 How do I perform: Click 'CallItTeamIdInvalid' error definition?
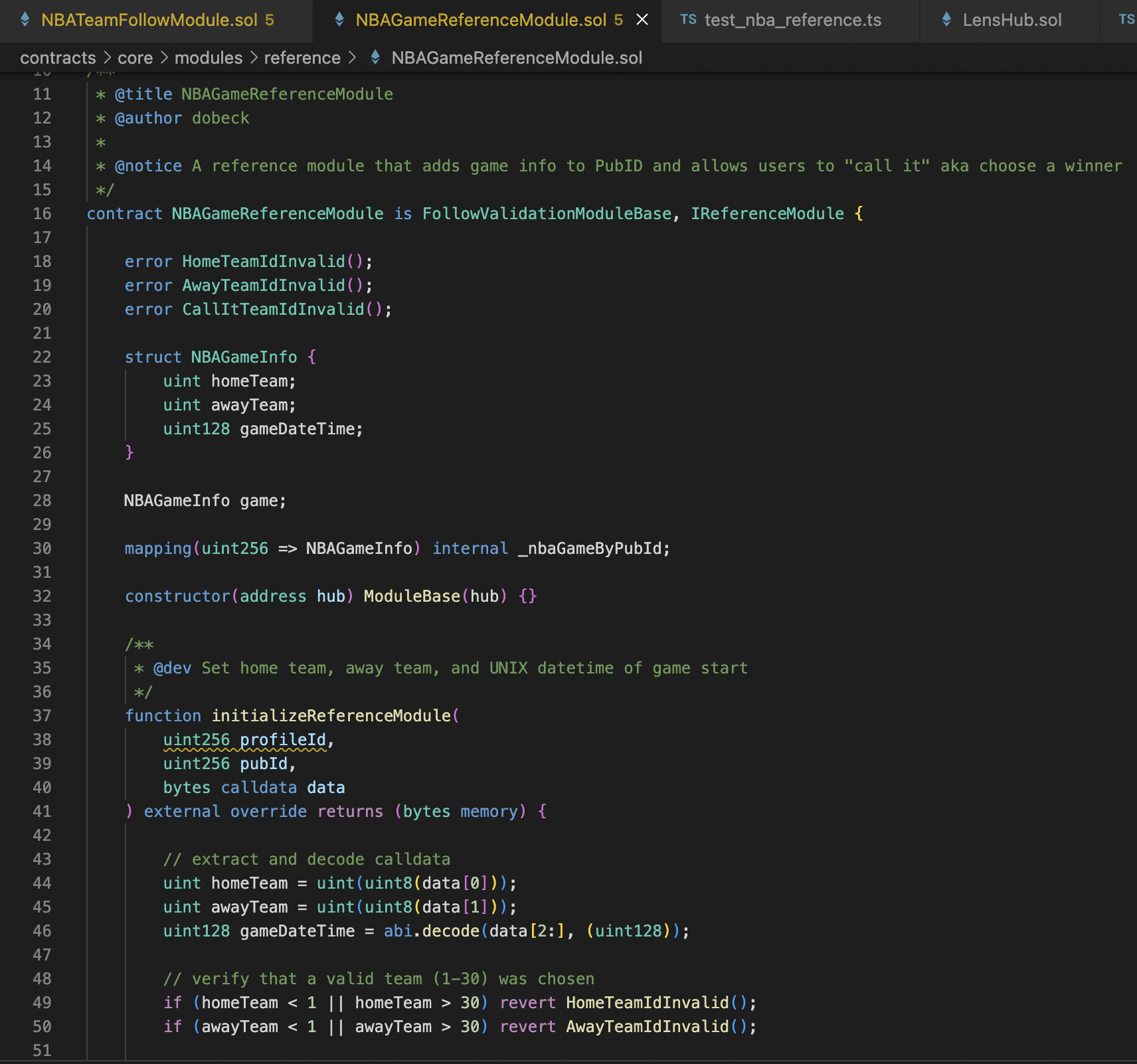[273, 310]
